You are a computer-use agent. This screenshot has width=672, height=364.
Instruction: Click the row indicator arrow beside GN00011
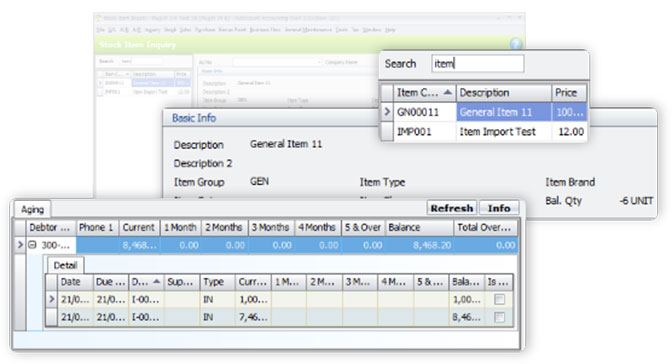point(387,112)
